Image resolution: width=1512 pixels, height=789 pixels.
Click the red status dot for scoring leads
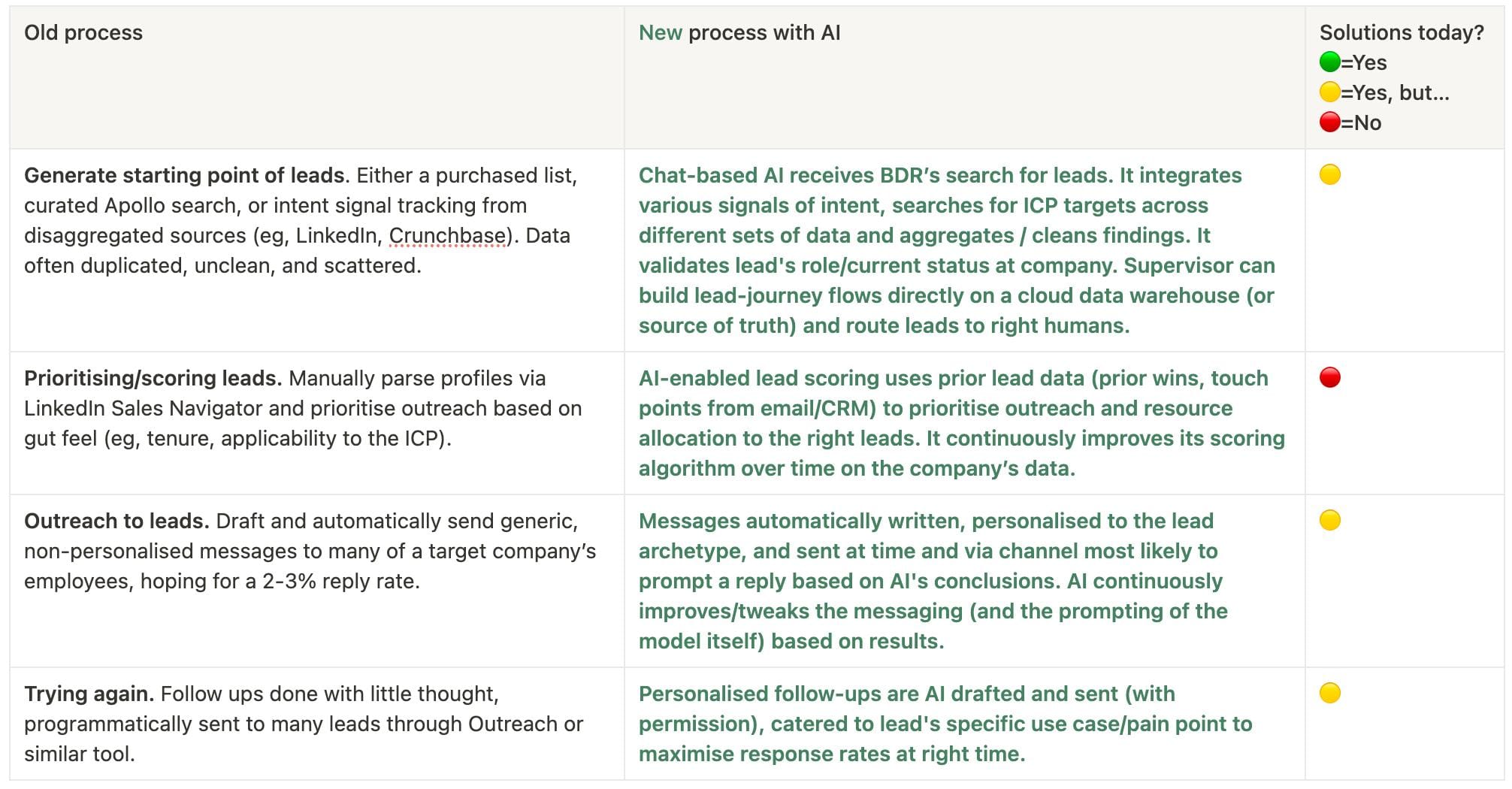coord(1329,378)
